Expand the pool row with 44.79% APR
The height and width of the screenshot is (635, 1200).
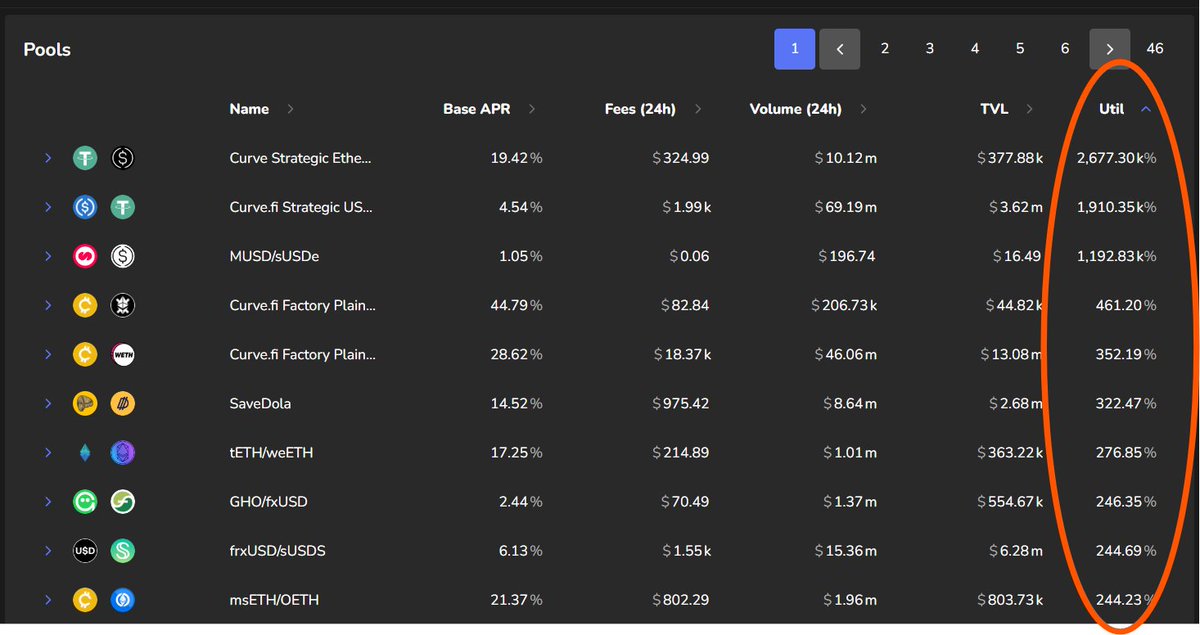tap(47, 305)
